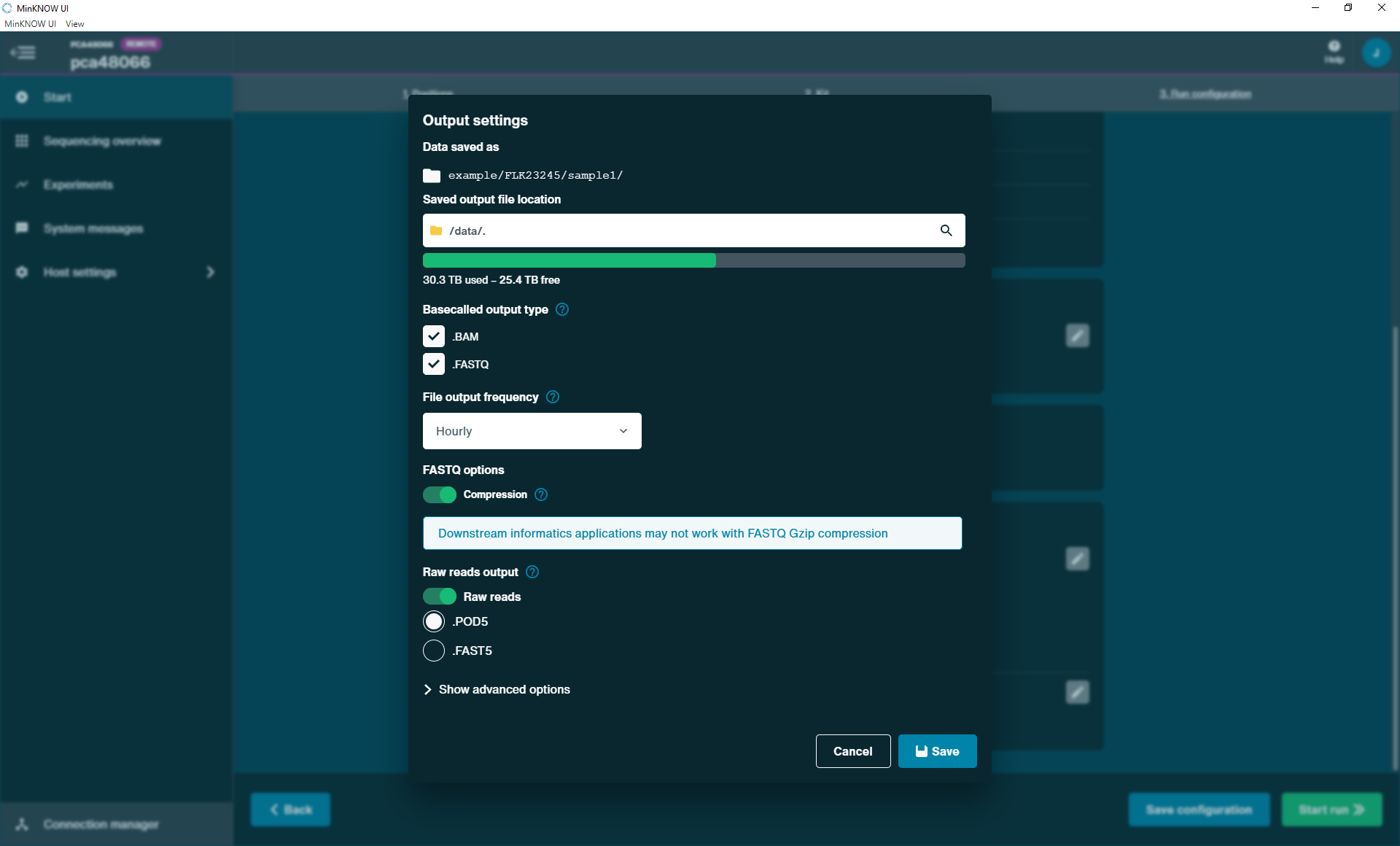Viewport: 1400px width, 846px height.
Task: Save the output settings
Action: coord(937,751)
